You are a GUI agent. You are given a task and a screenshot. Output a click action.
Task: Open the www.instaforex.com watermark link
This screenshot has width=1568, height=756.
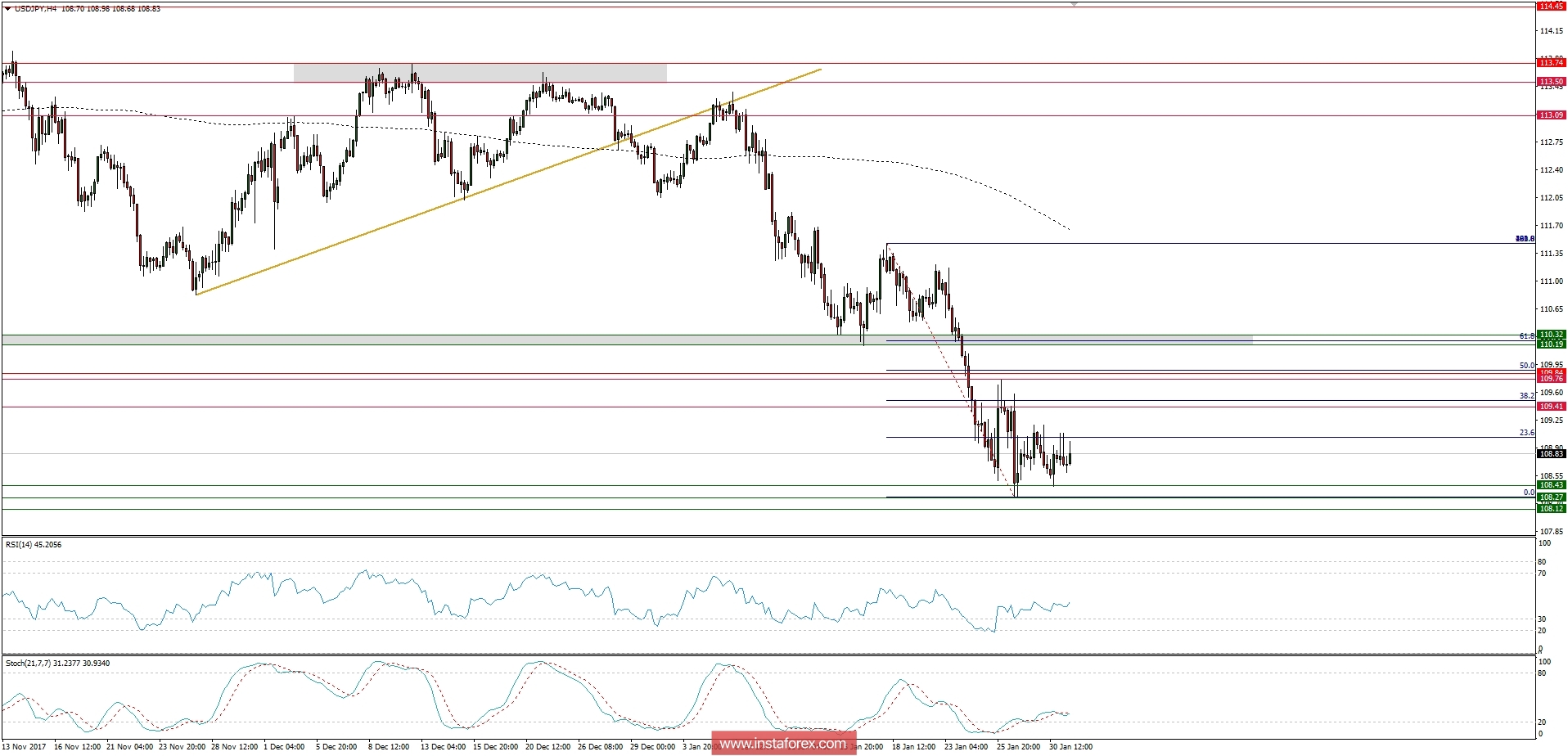click(x=782, y=745)
